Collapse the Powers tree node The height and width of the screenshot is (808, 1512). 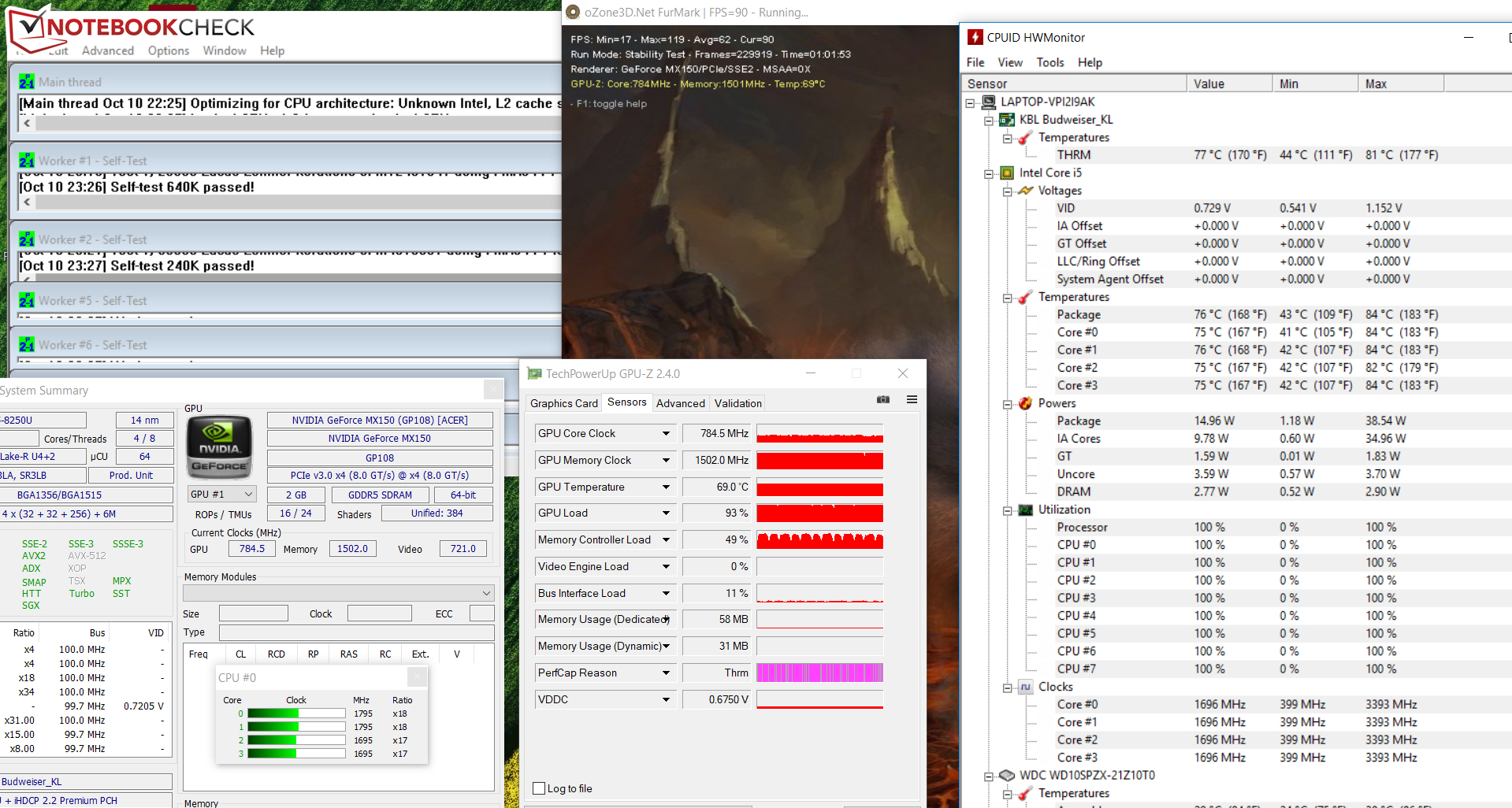[1007, 404]
